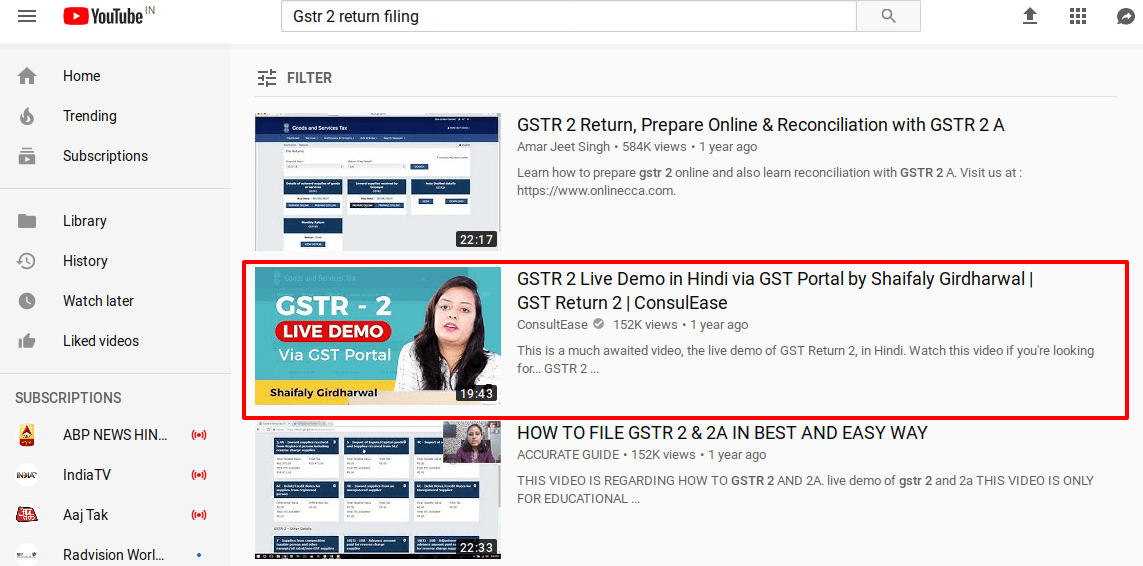Open the YouTube apps grid icon

[x=1077, y=16]
